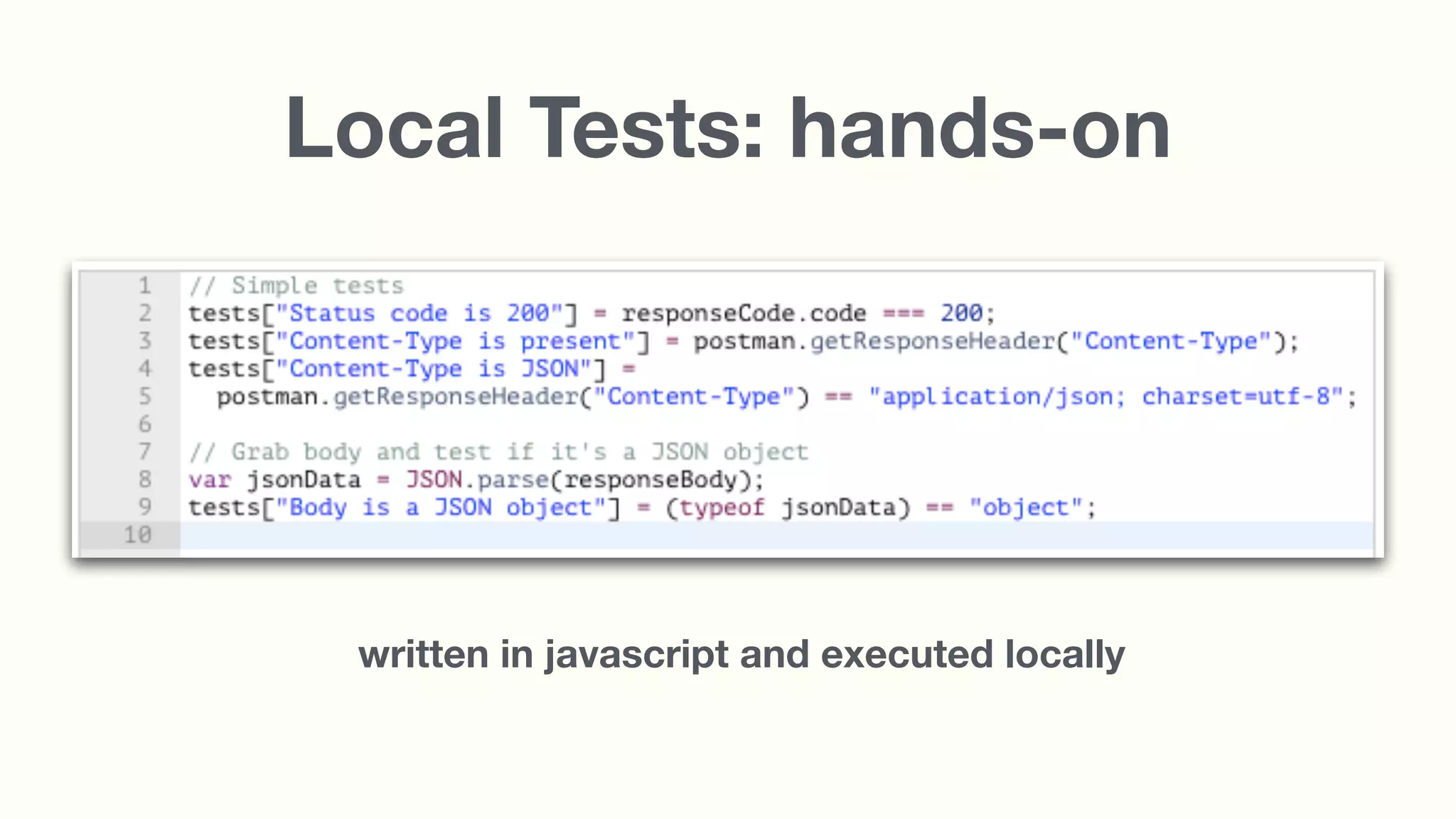Click the caption "written in javascript and executed locally"
The image size is (1456, 819).
click(742, 655)
